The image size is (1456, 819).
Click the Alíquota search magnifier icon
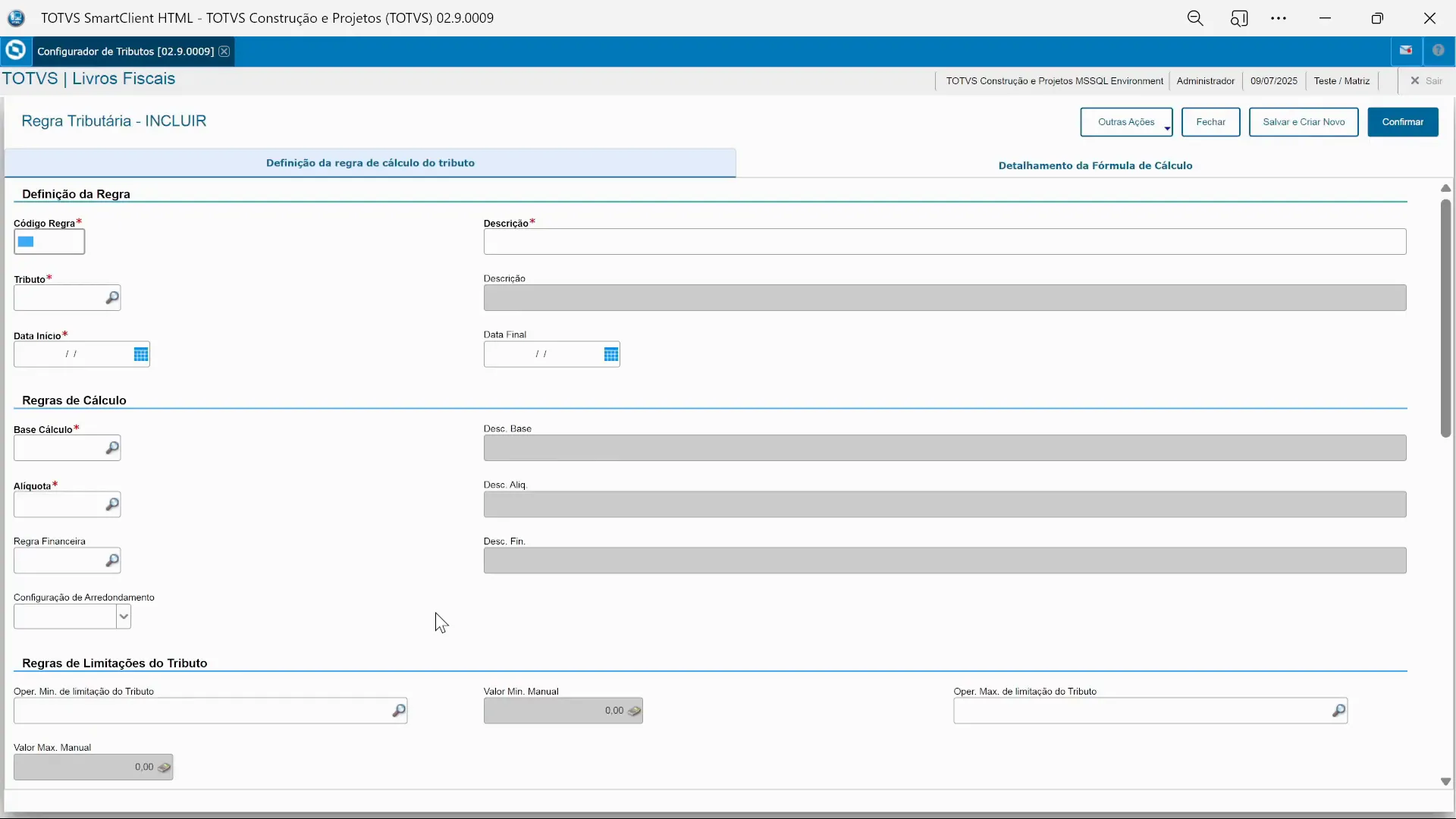click(x=112, y=504)
